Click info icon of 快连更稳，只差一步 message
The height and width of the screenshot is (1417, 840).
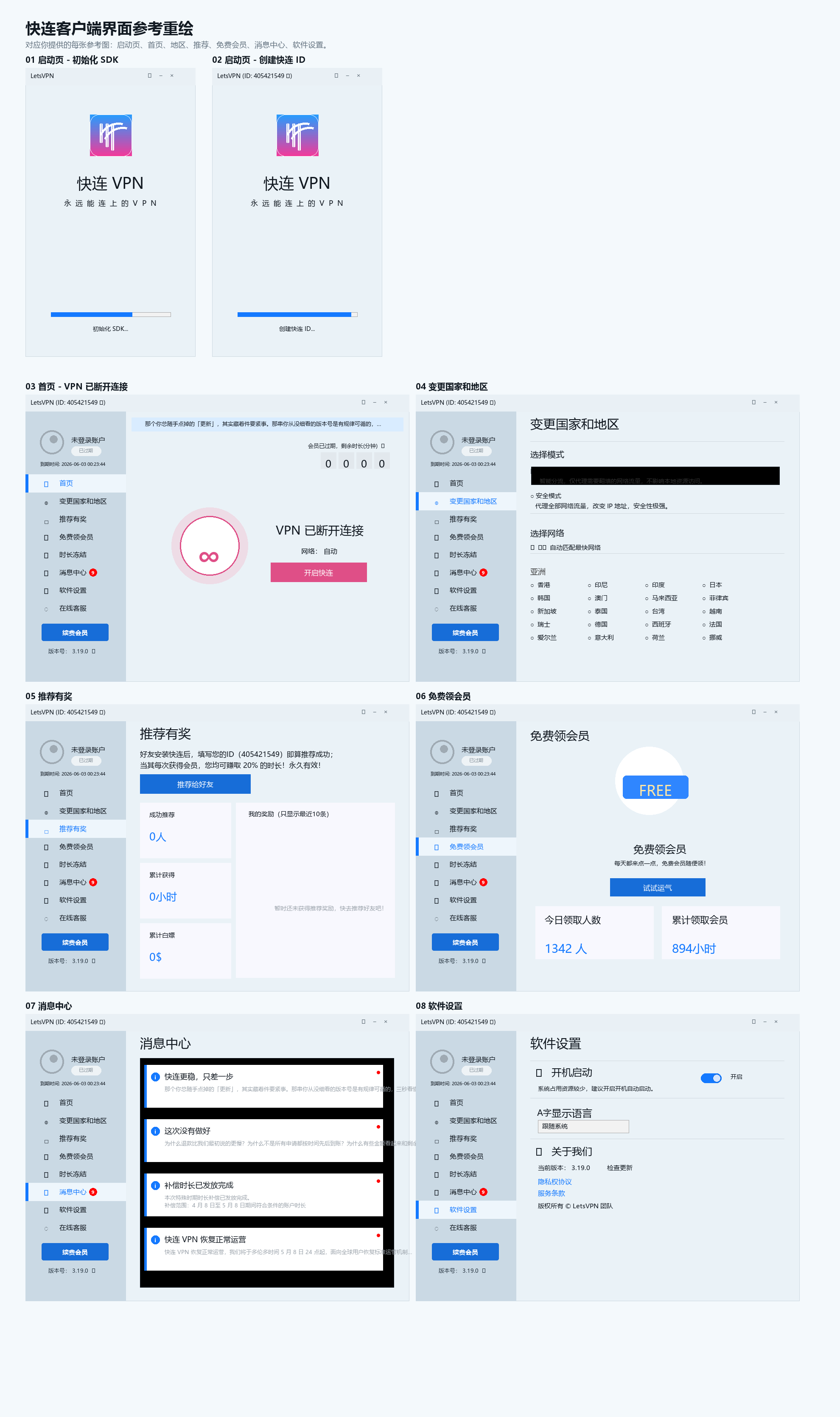(155, 1076)
